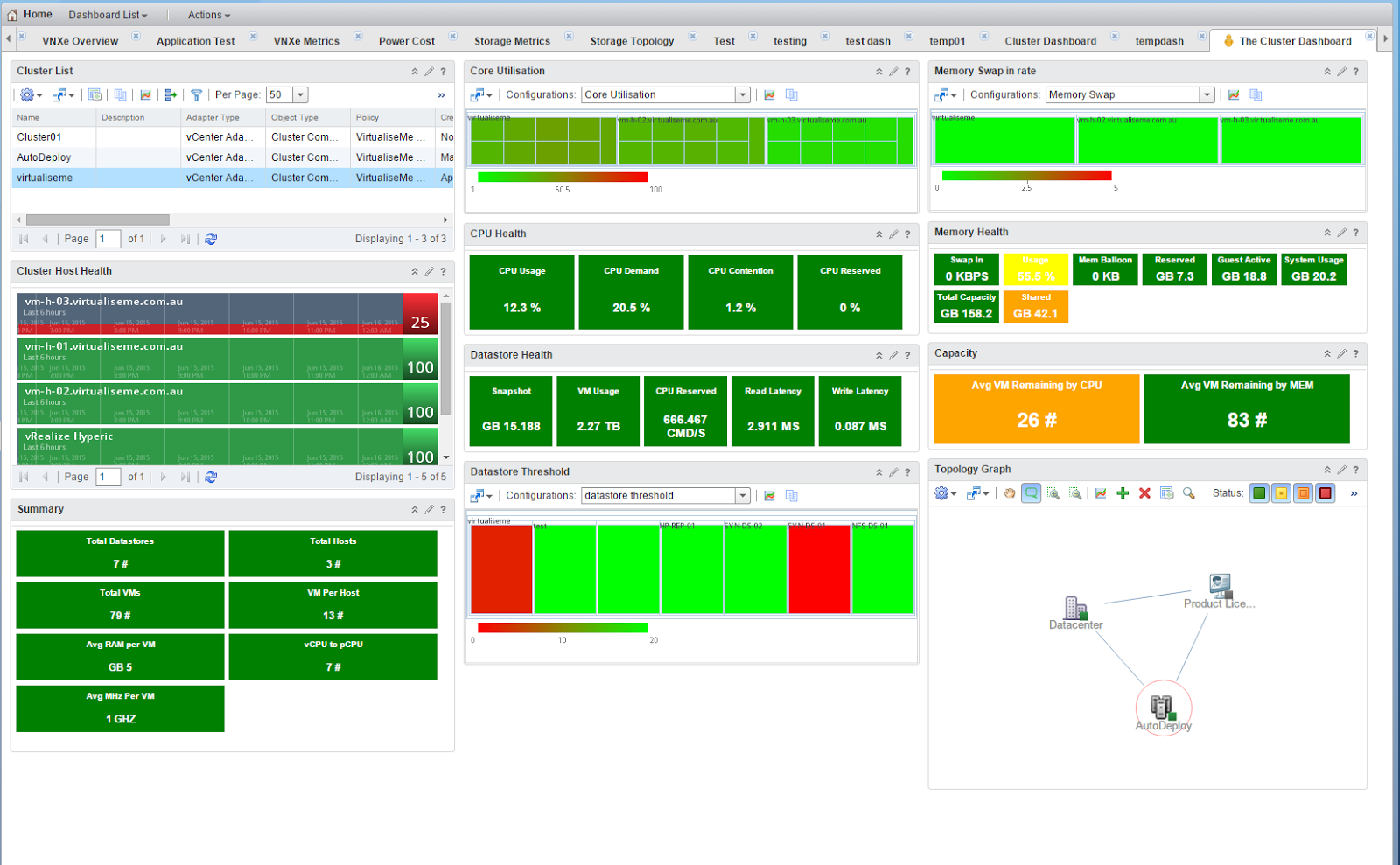This screenshot has width=1400, height=865.
Task: Click the zoom-in icon in Topology Graph toolbar
Action: click(x=1053, y=493)
